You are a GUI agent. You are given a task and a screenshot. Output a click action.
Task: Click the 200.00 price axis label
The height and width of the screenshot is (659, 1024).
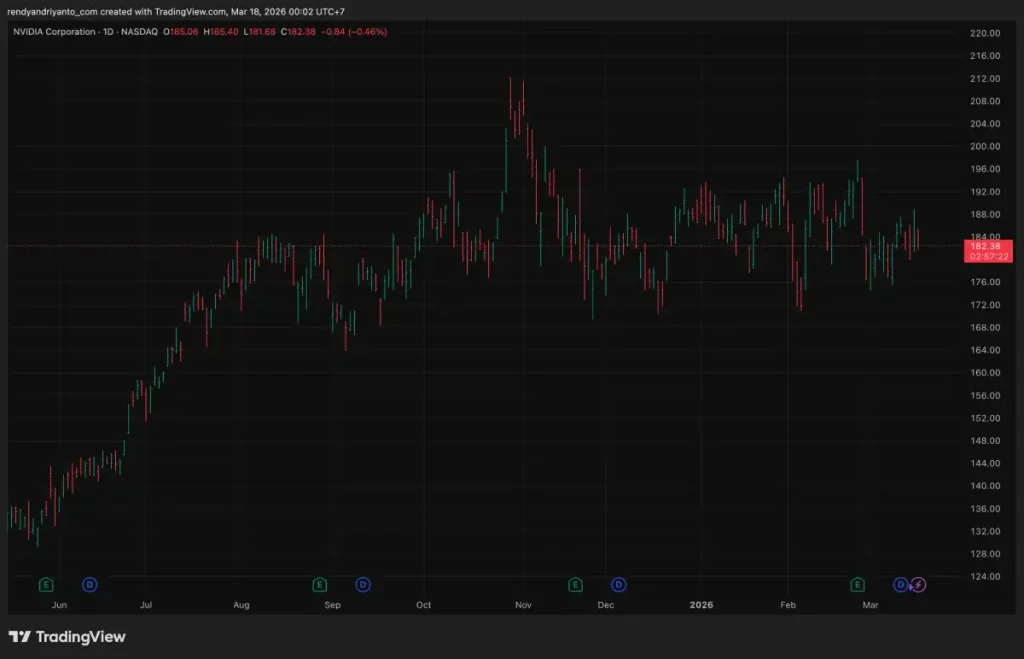pos(984,146)
